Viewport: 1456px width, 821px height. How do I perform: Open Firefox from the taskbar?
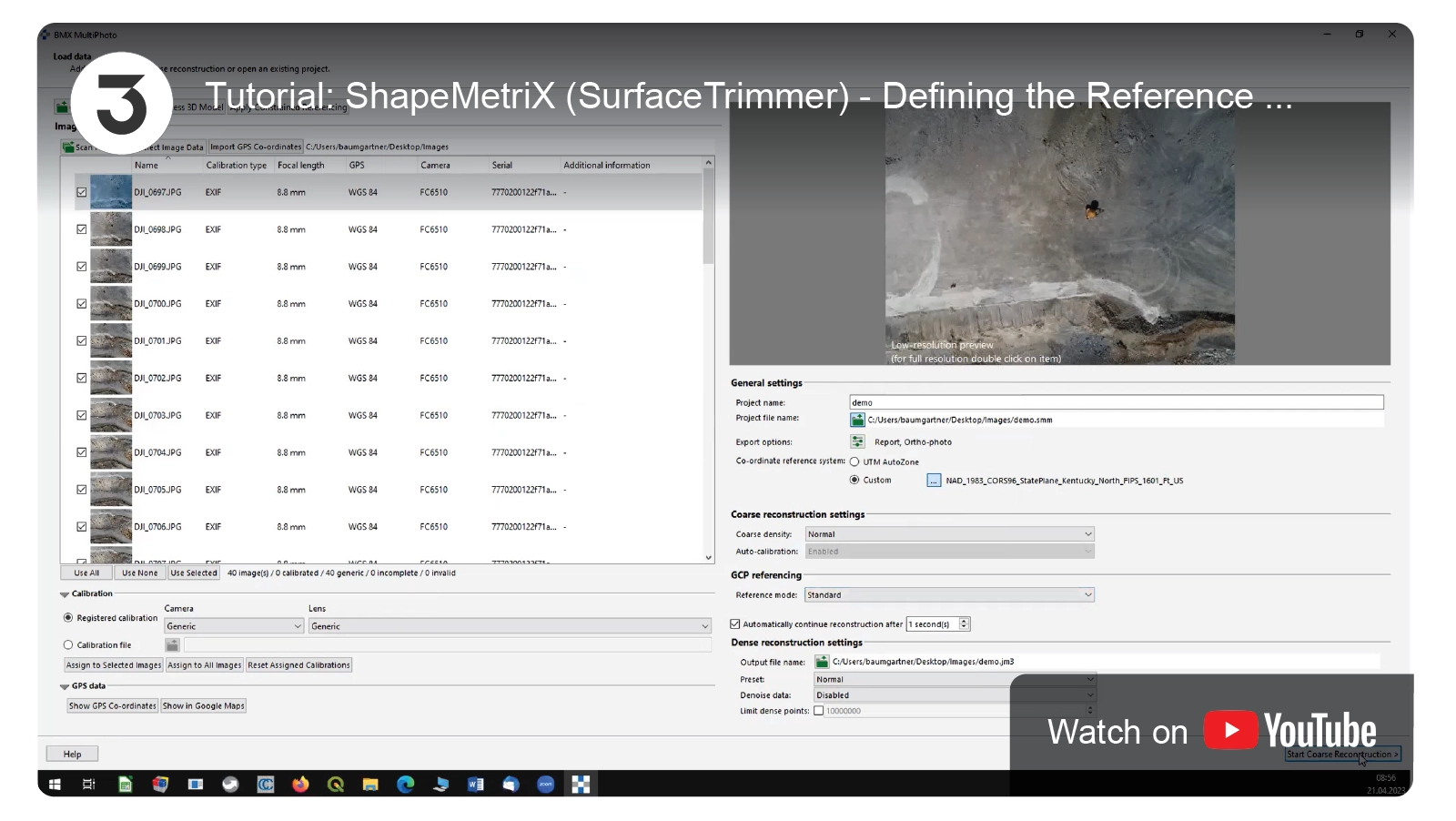300,785
